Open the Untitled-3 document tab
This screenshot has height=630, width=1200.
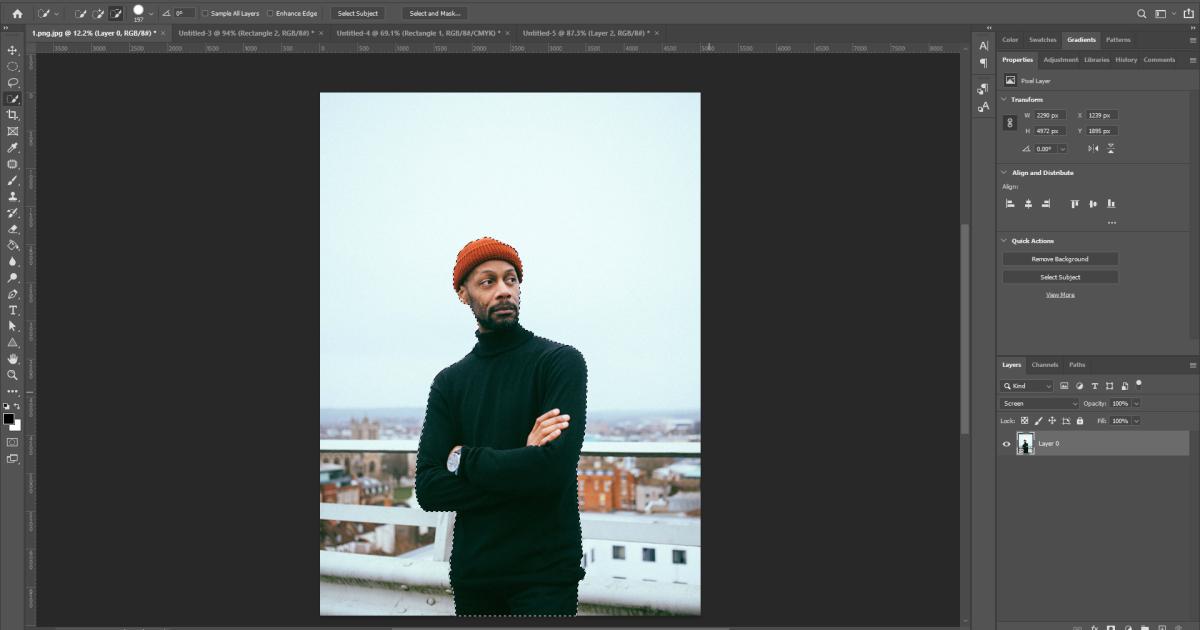click(245, 33)
